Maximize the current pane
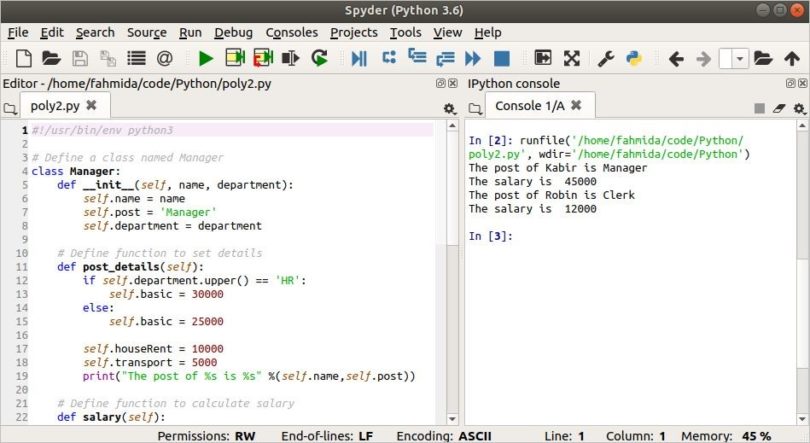The width and height of the screenshot is (810, 443). 543,58
